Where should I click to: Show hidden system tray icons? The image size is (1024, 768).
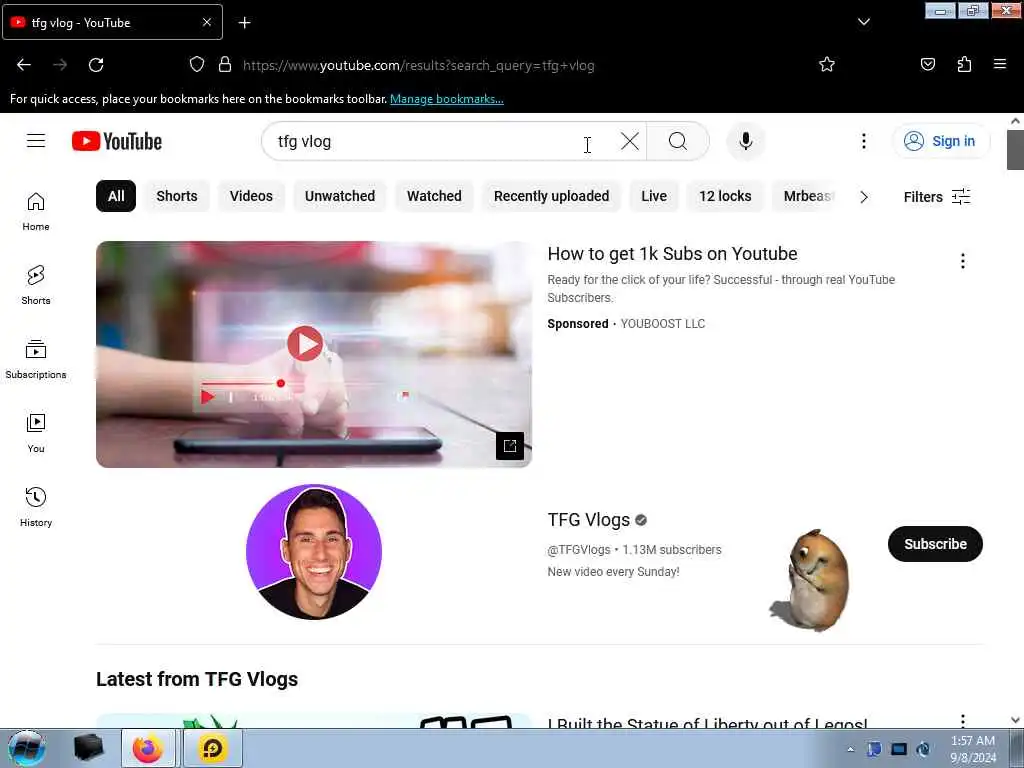pyautogui.click(x=850, y=749)
